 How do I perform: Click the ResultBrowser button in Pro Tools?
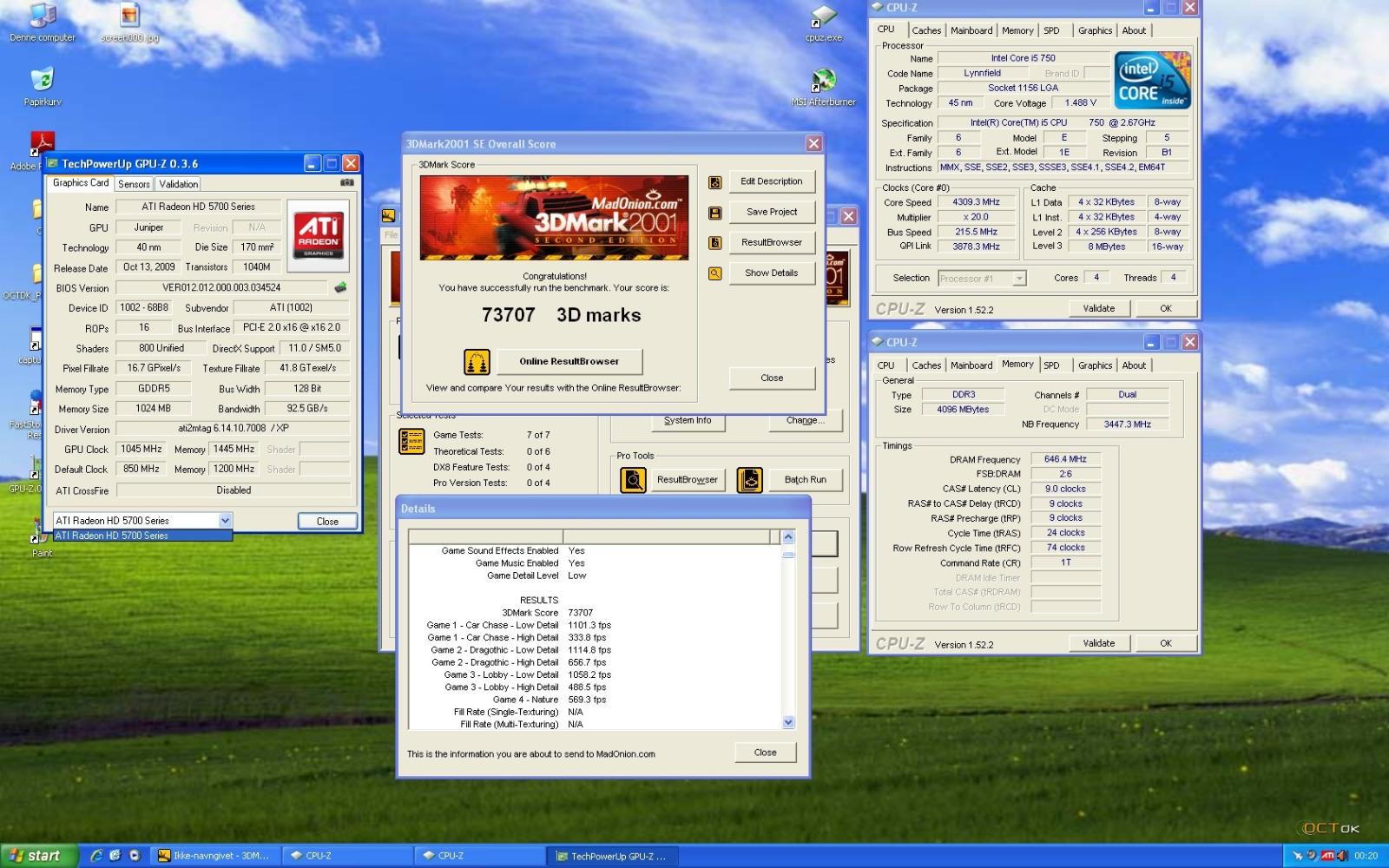point(687,479)
